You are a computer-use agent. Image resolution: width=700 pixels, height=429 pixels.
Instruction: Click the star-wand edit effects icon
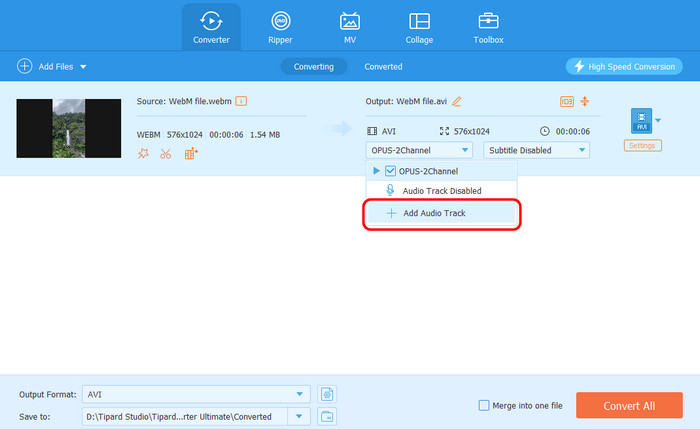pos(144,154)
